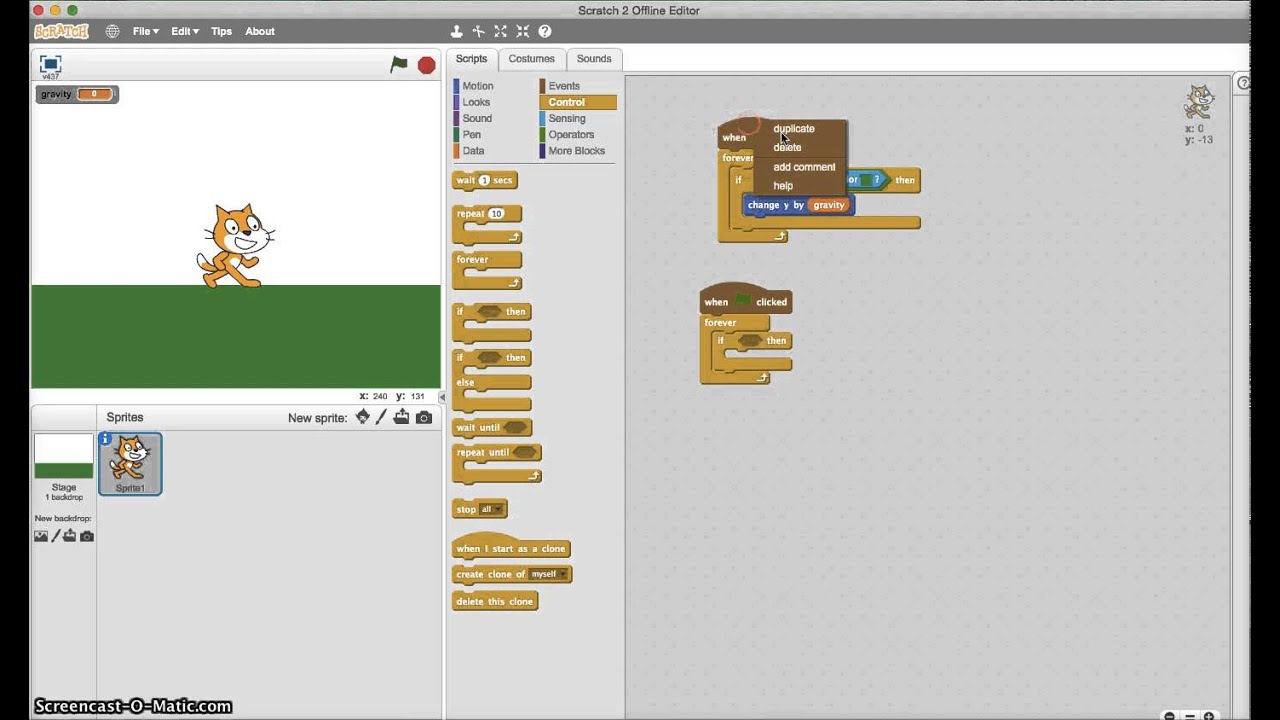Open the Tips menu item
This screenshot has height=720, width=1280.
(x=221, y=31)
